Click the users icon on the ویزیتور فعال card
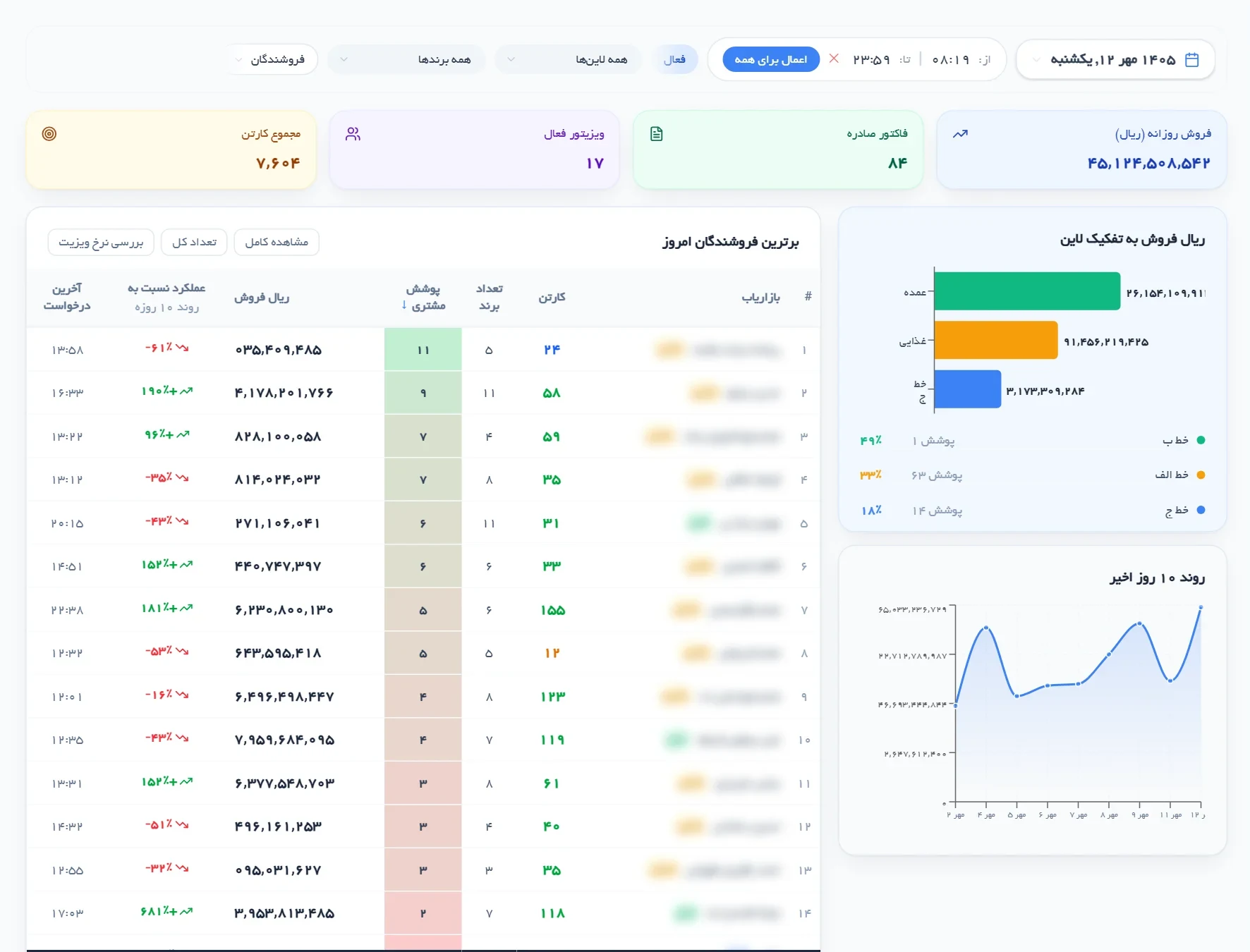 tap(353, 134)
